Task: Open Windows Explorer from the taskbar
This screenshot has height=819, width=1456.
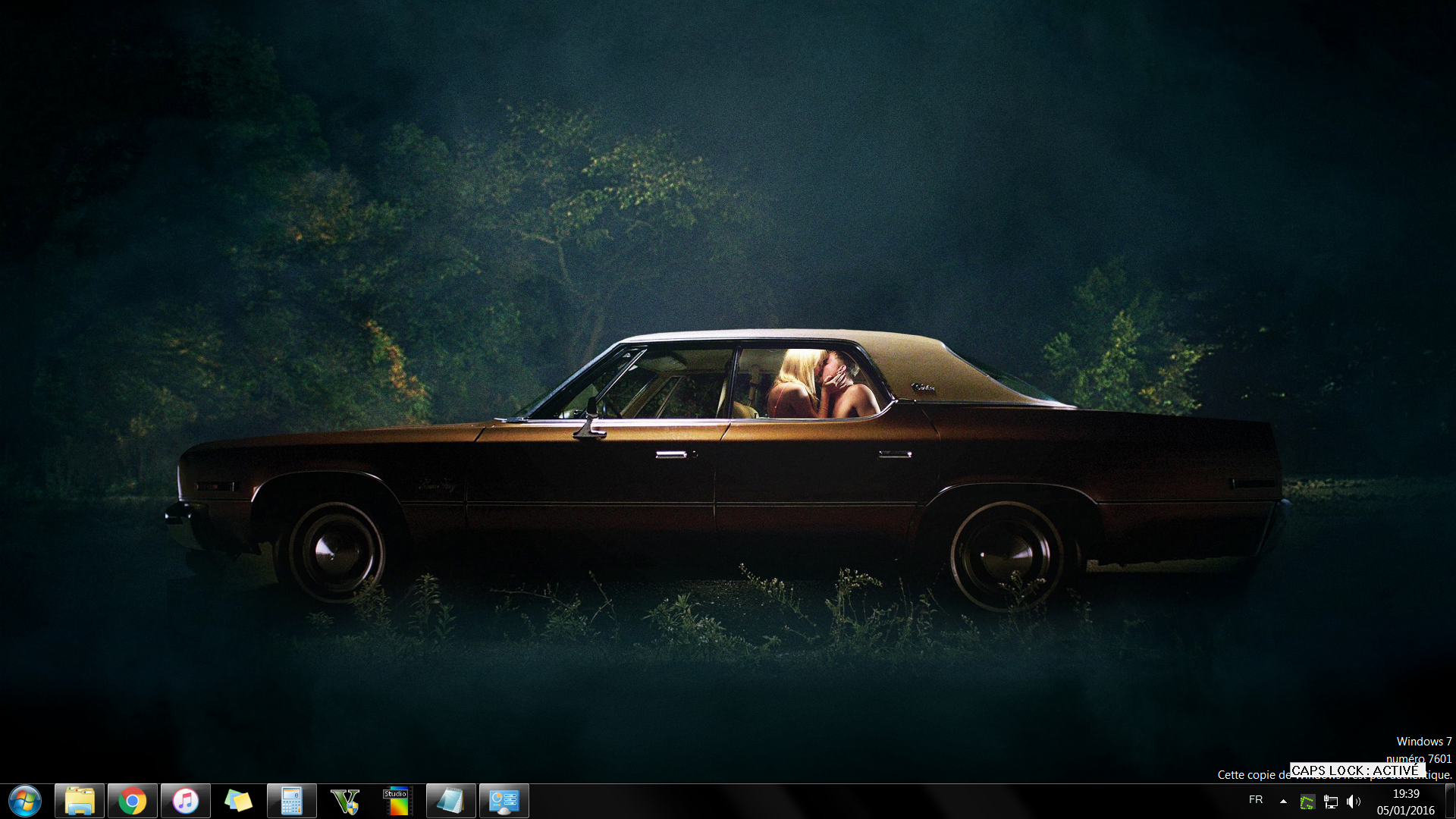Action: point(79,801)
